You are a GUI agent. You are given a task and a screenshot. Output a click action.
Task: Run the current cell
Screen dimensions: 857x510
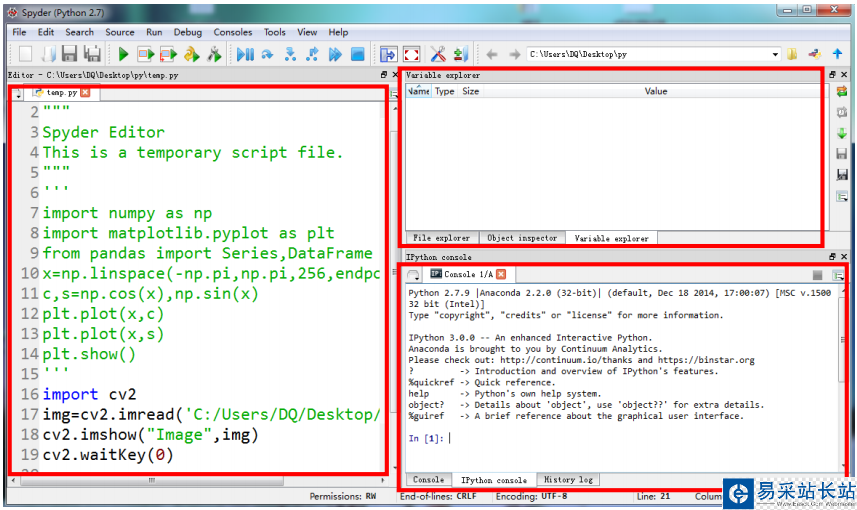click(x=146, y=54)
